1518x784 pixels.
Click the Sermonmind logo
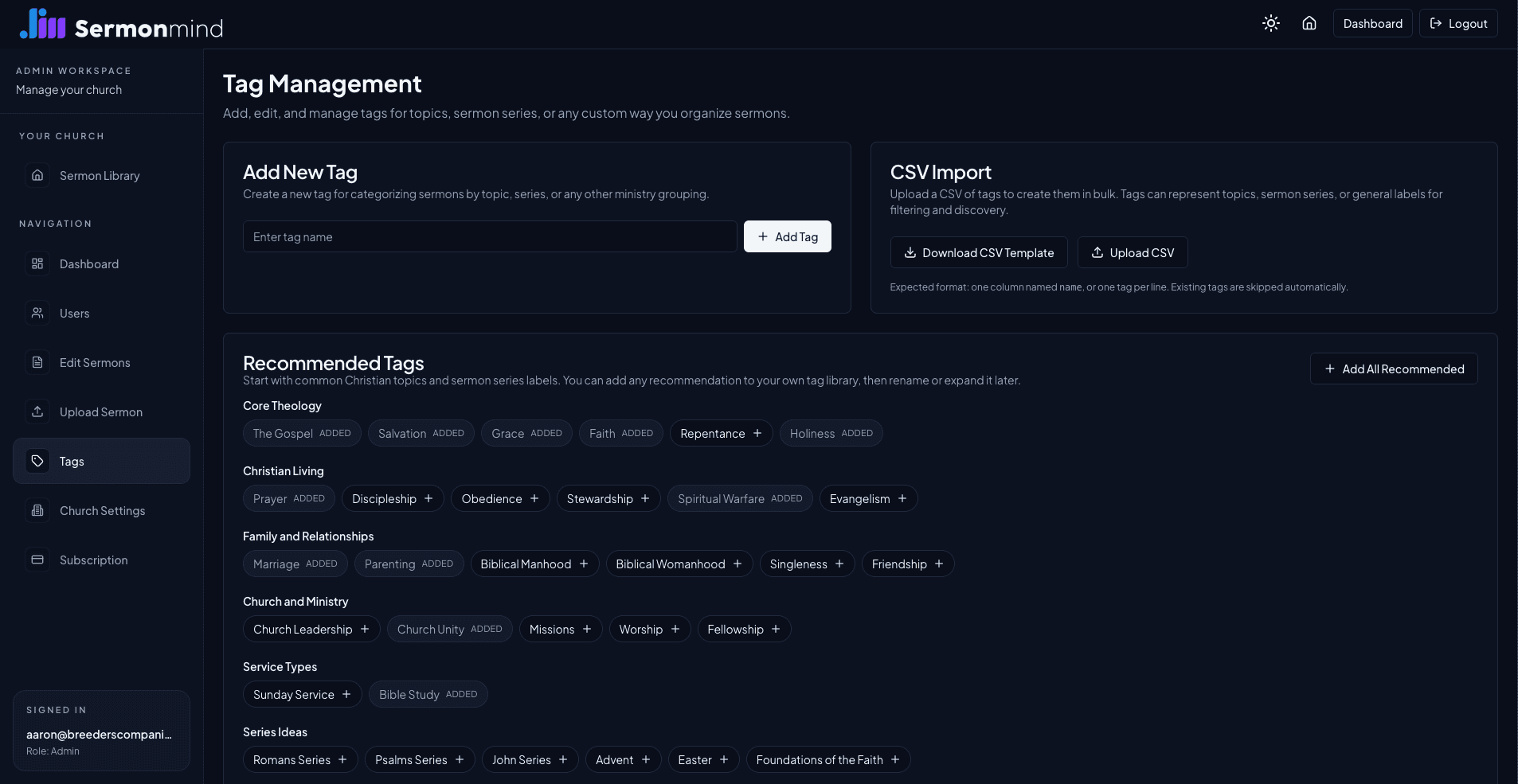[121, 24]
